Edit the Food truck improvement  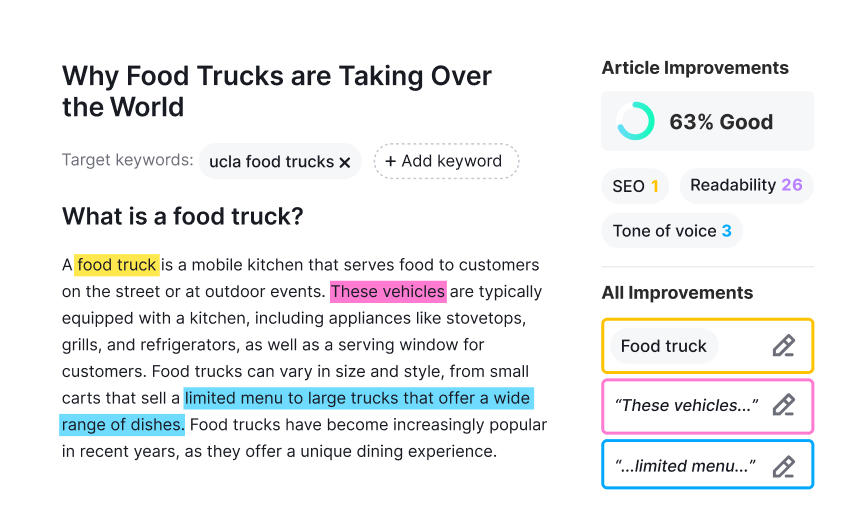pyautogui.click(x=783, y=346)
